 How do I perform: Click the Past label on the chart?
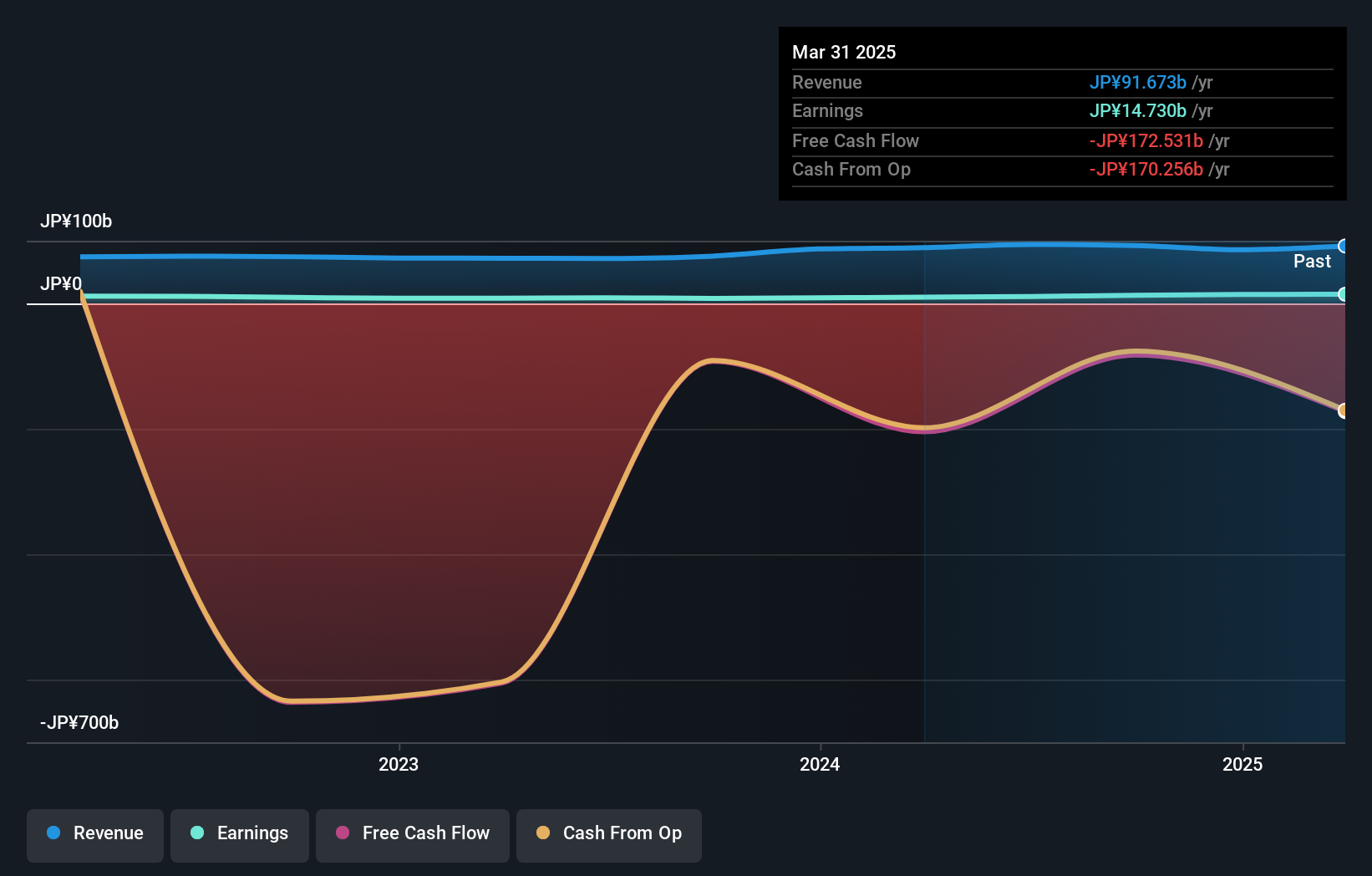pyautogui.click(x=1312, y=261)
